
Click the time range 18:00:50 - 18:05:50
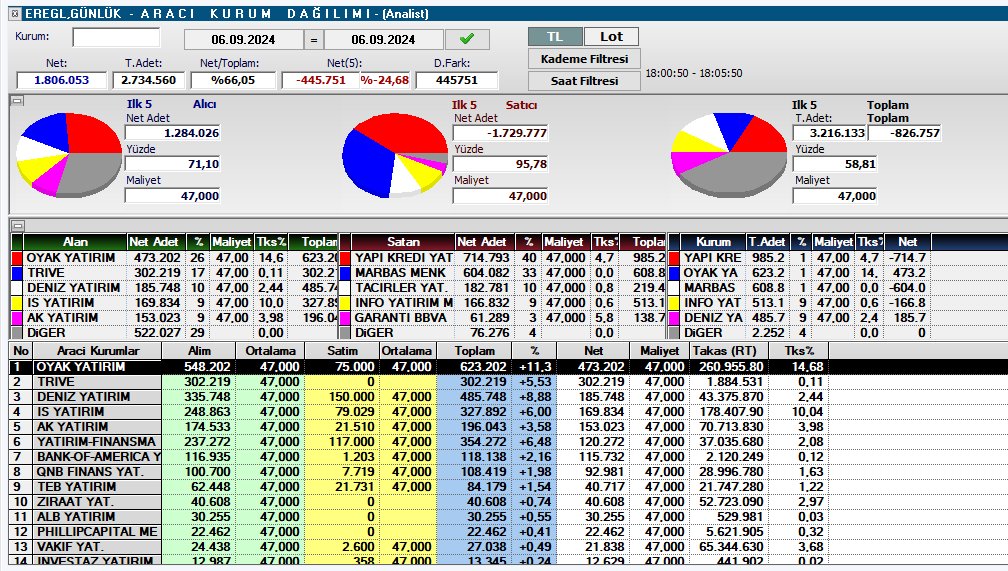pyautogui.click(x=694, y=73)
